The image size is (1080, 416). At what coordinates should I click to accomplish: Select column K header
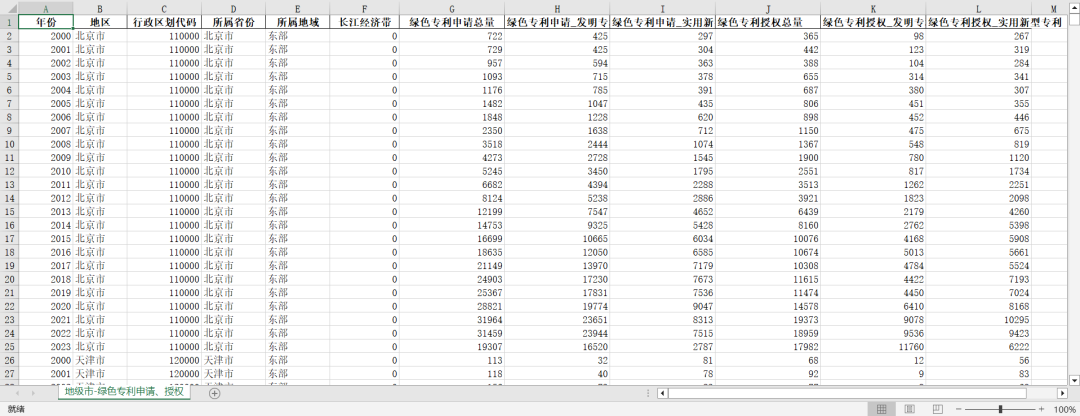click(x=873, y=9)
